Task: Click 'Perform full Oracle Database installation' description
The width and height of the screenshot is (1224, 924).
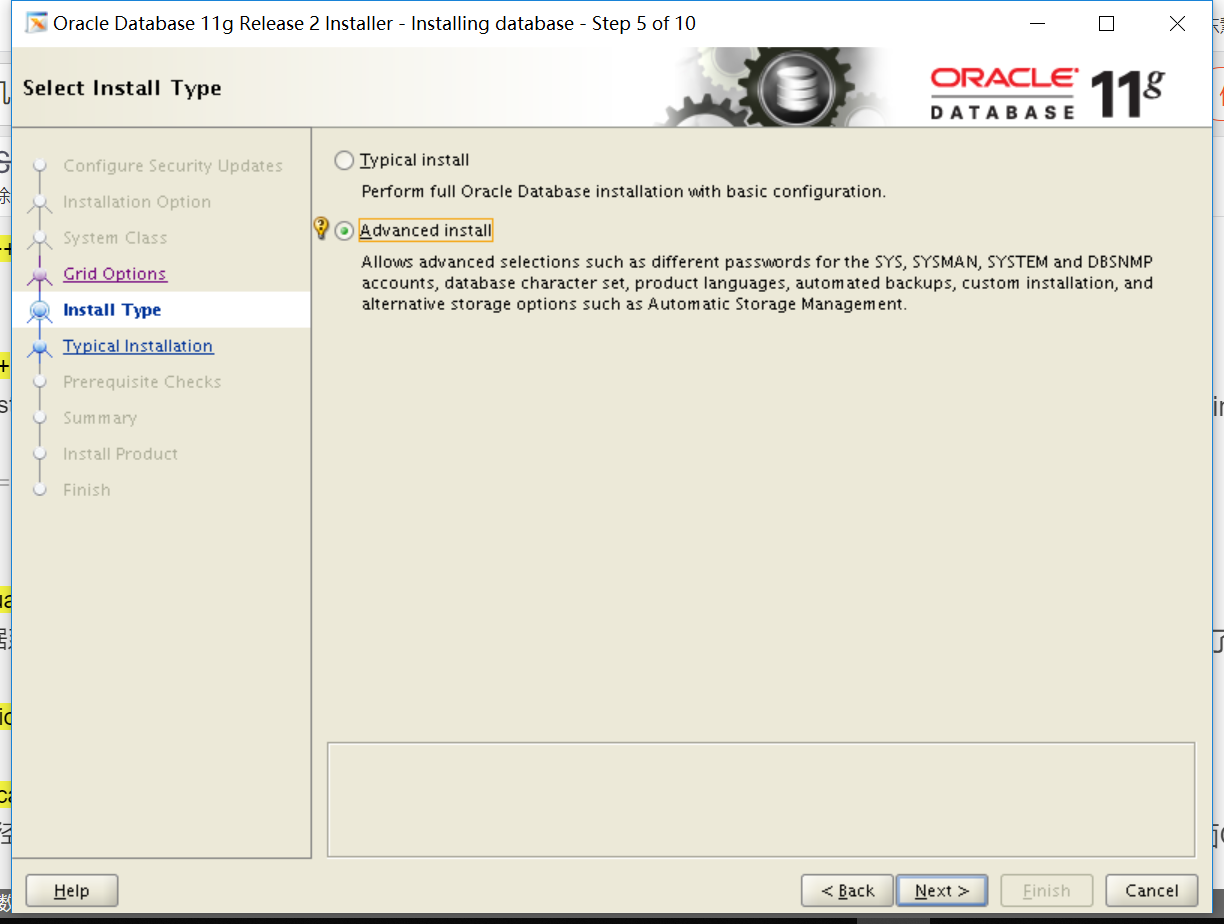Action: 623,191
